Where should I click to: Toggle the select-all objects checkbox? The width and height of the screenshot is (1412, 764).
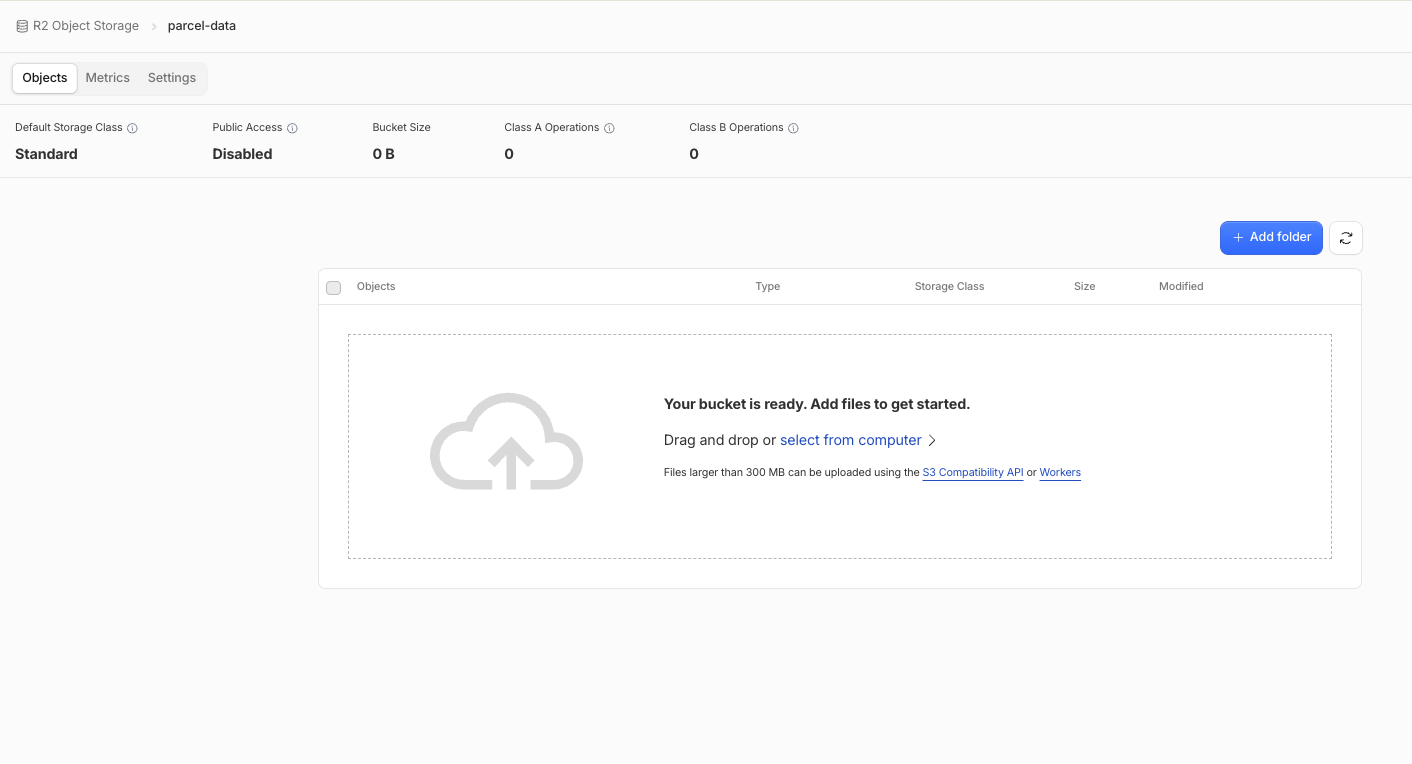pyautogui.click(x=334, y=288)
